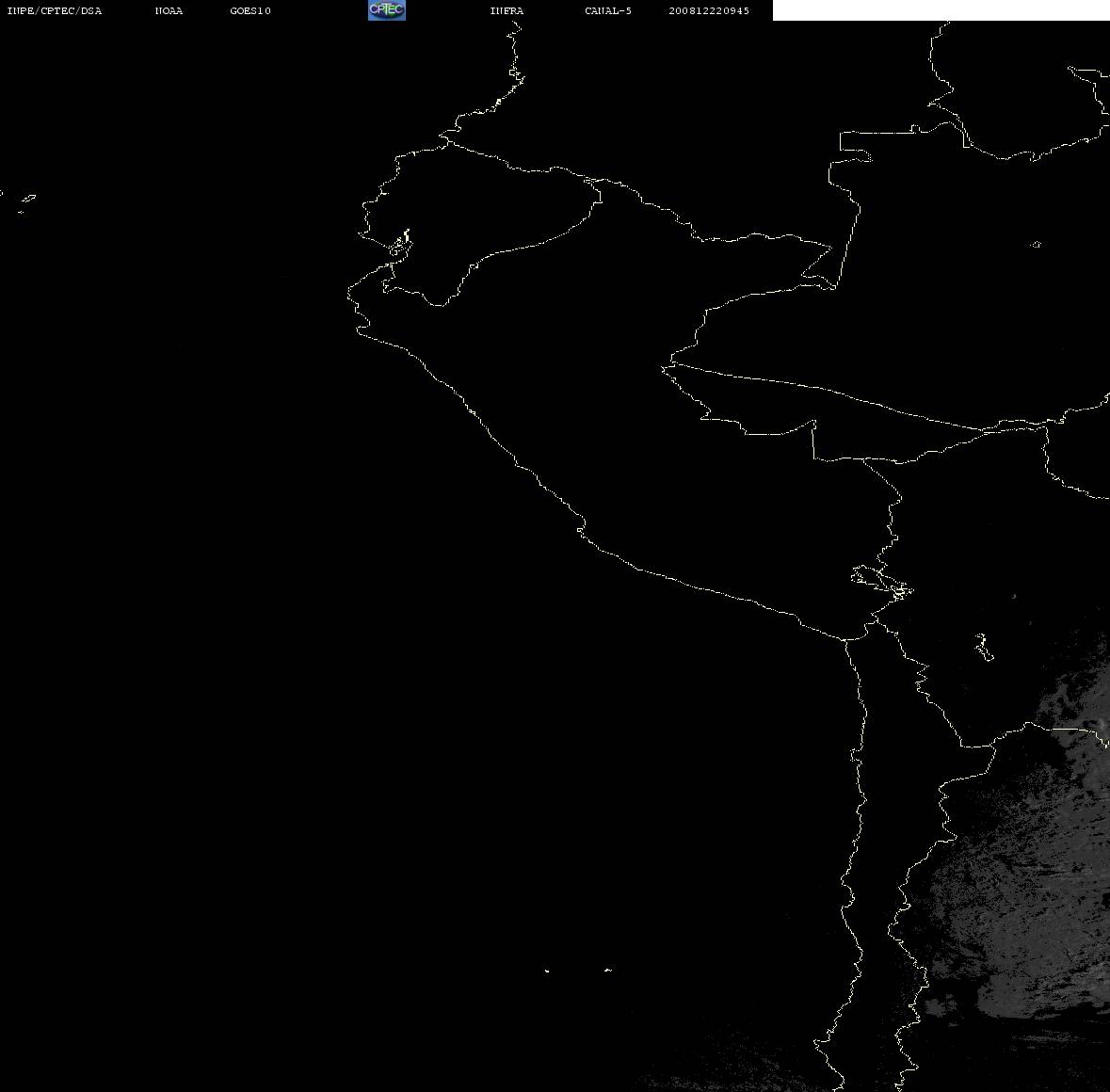Click the NOAA label in header
1110x1092 pixels.
pyautogui.click(x=169, y=10)
